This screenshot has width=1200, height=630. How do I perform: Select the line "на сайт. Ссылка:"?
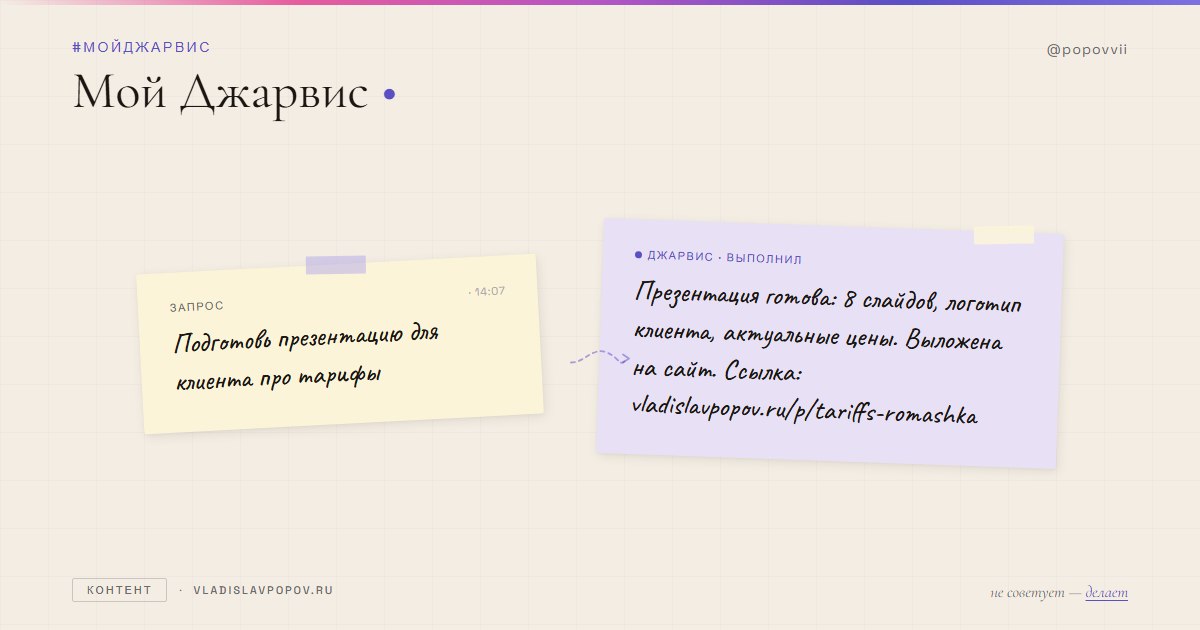point(719,372)
